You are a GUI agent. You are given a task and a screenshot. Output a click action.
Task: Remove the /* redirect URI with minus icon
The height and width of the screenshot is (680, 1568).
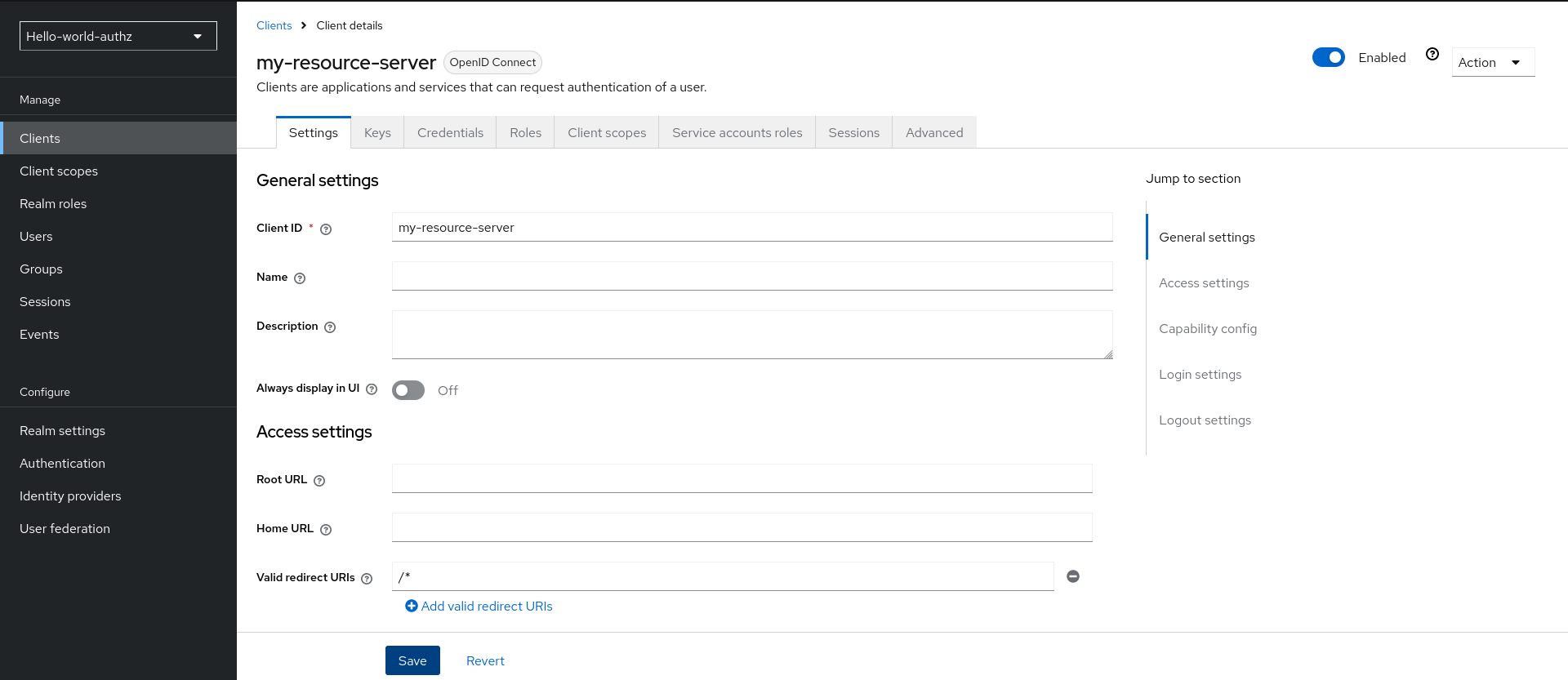click(1073, 576)
